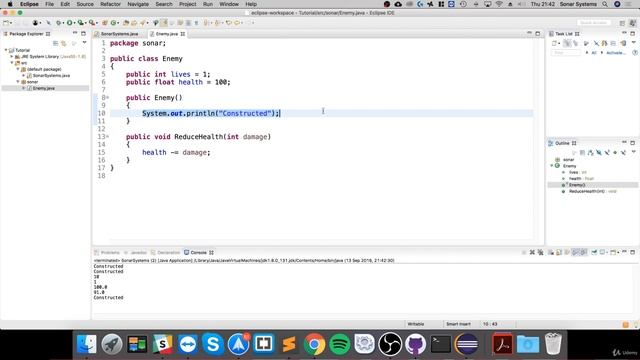Click New Java Class toolbar icon
Image resolution: width=640 pixels, height=360 pixels.
(114, 23)
